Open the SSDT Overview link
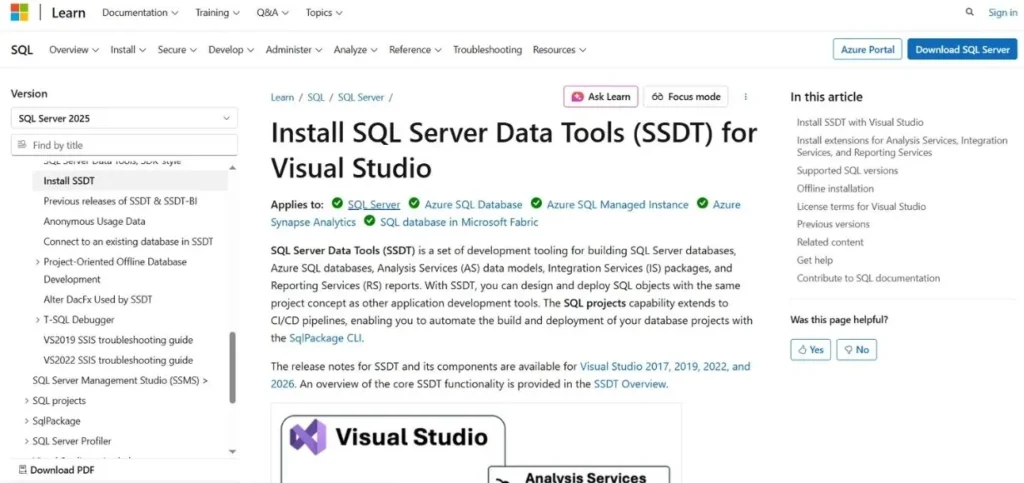 click(x=631, y=384)
